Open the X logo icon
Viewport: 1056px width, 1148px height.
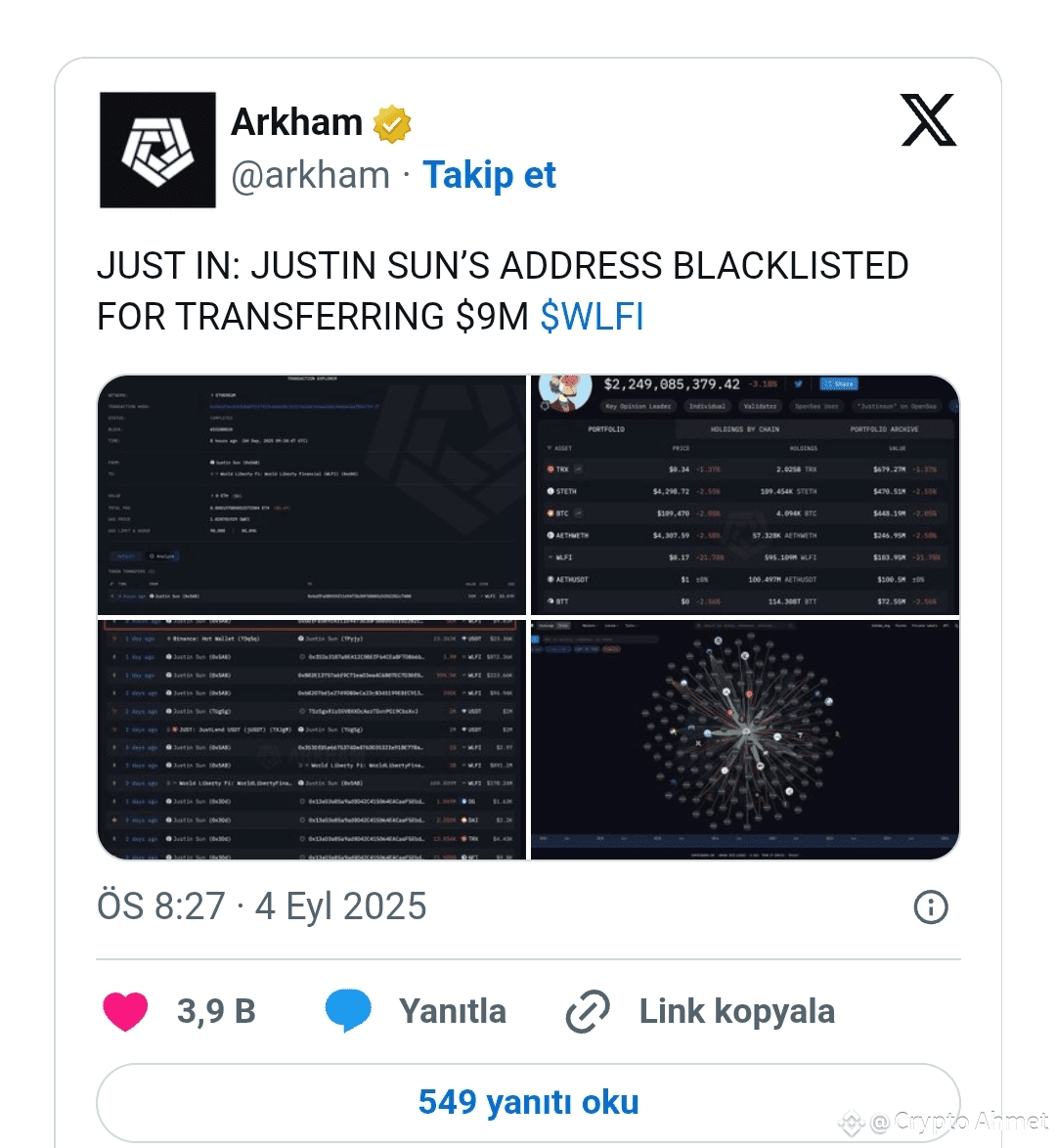point(929,120)
